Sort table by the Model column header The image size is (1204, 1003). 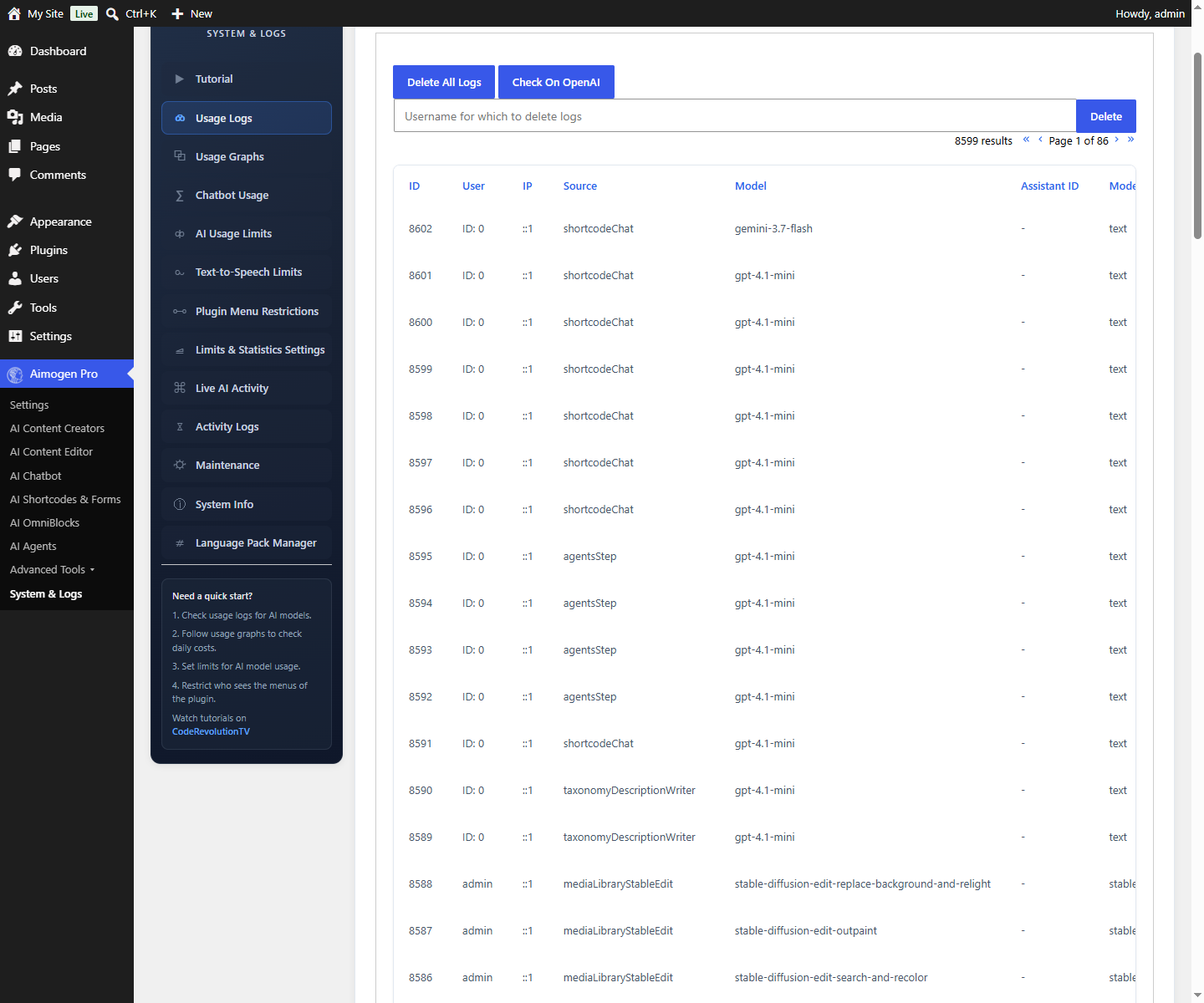(x=750, y=186)
